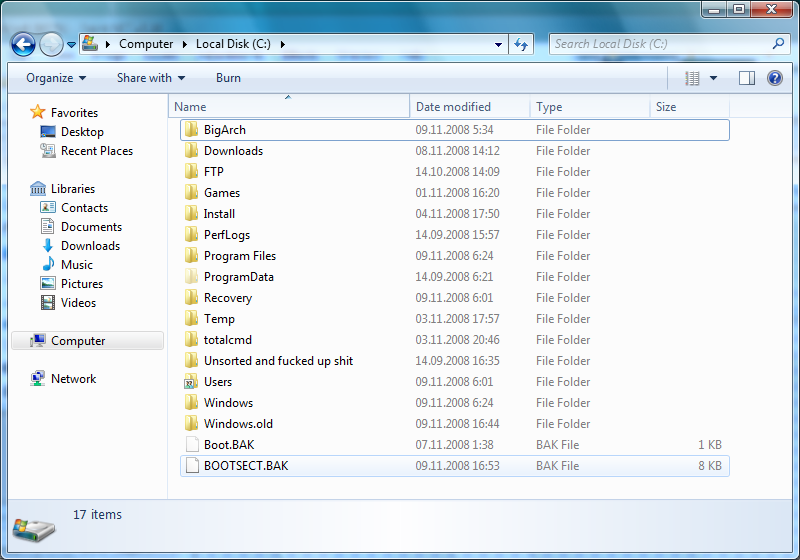Screen dimensions: 800x560
Task: Open Downloads library in navigation pane
Action: (x=90, y=246)
